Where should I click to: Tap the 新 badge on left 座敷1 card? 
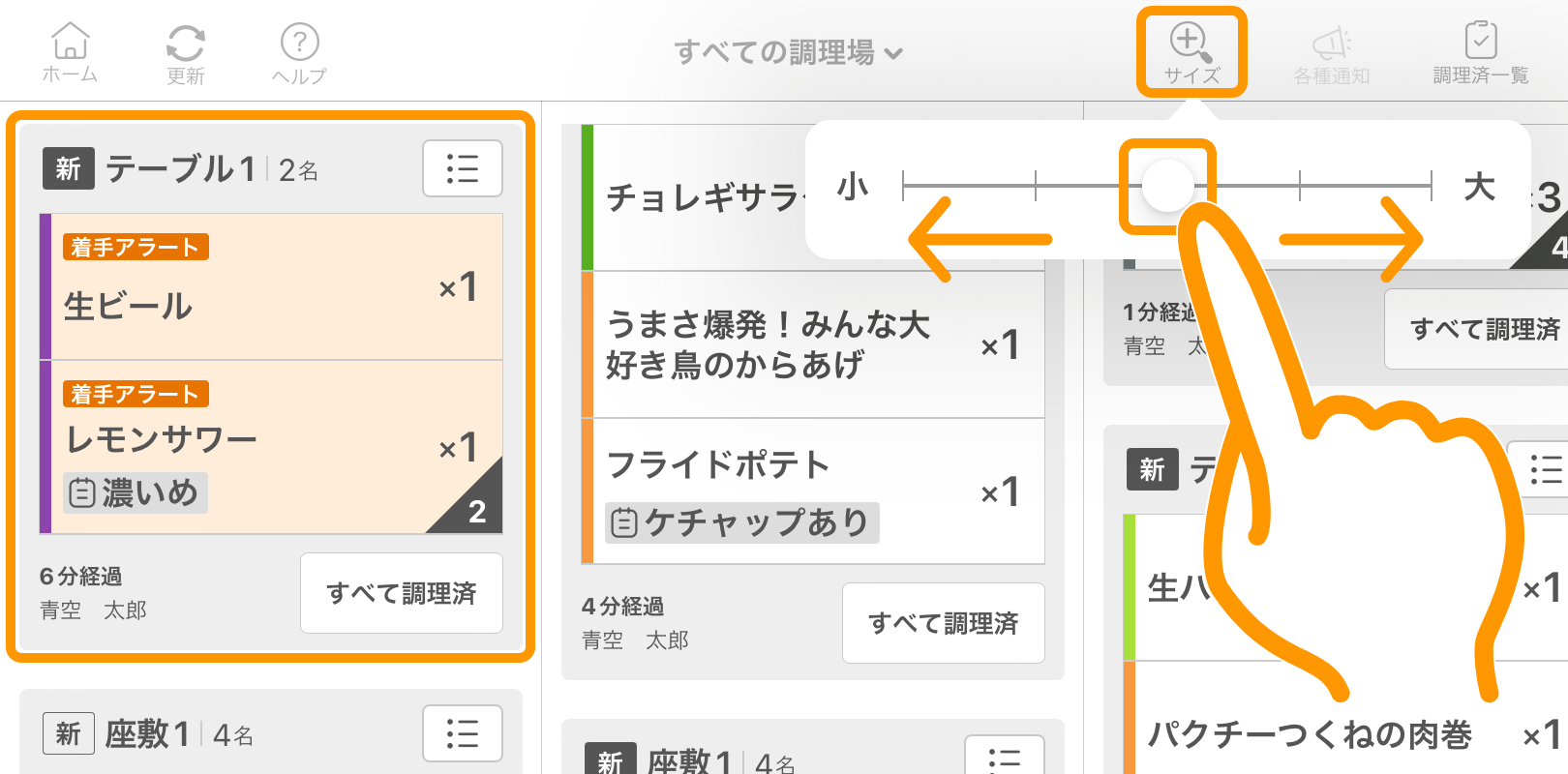(68, 733)
